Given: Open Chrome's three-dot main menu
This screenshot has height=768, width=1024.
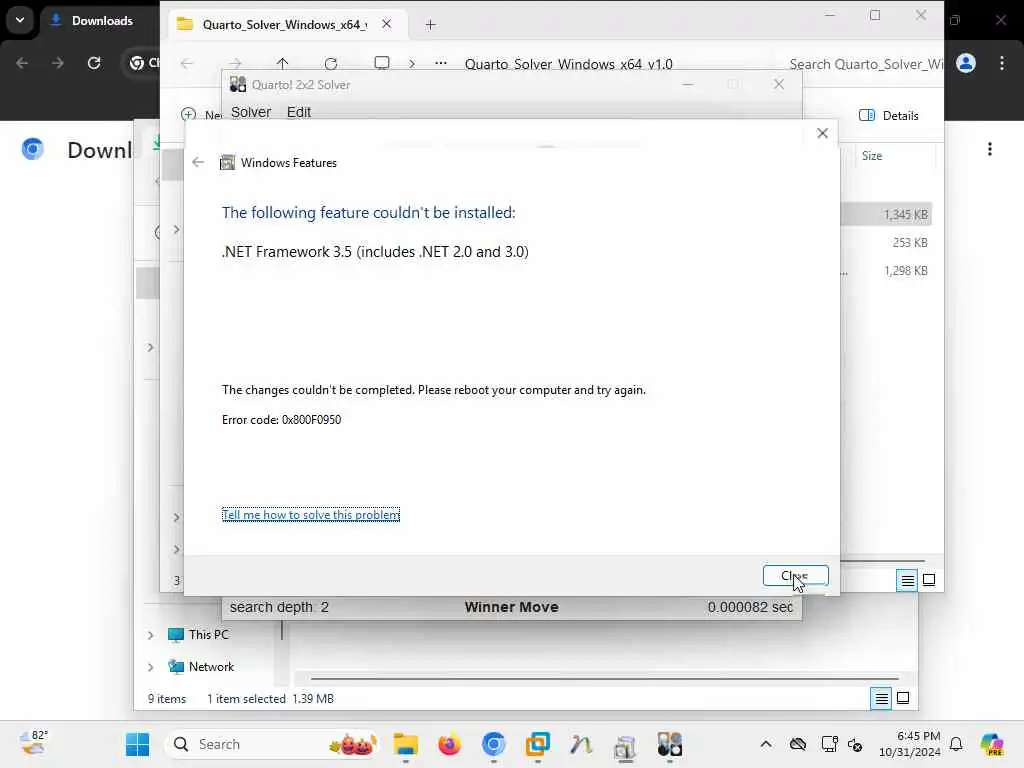Looking at the screenshot, I should coord(1001,63).
